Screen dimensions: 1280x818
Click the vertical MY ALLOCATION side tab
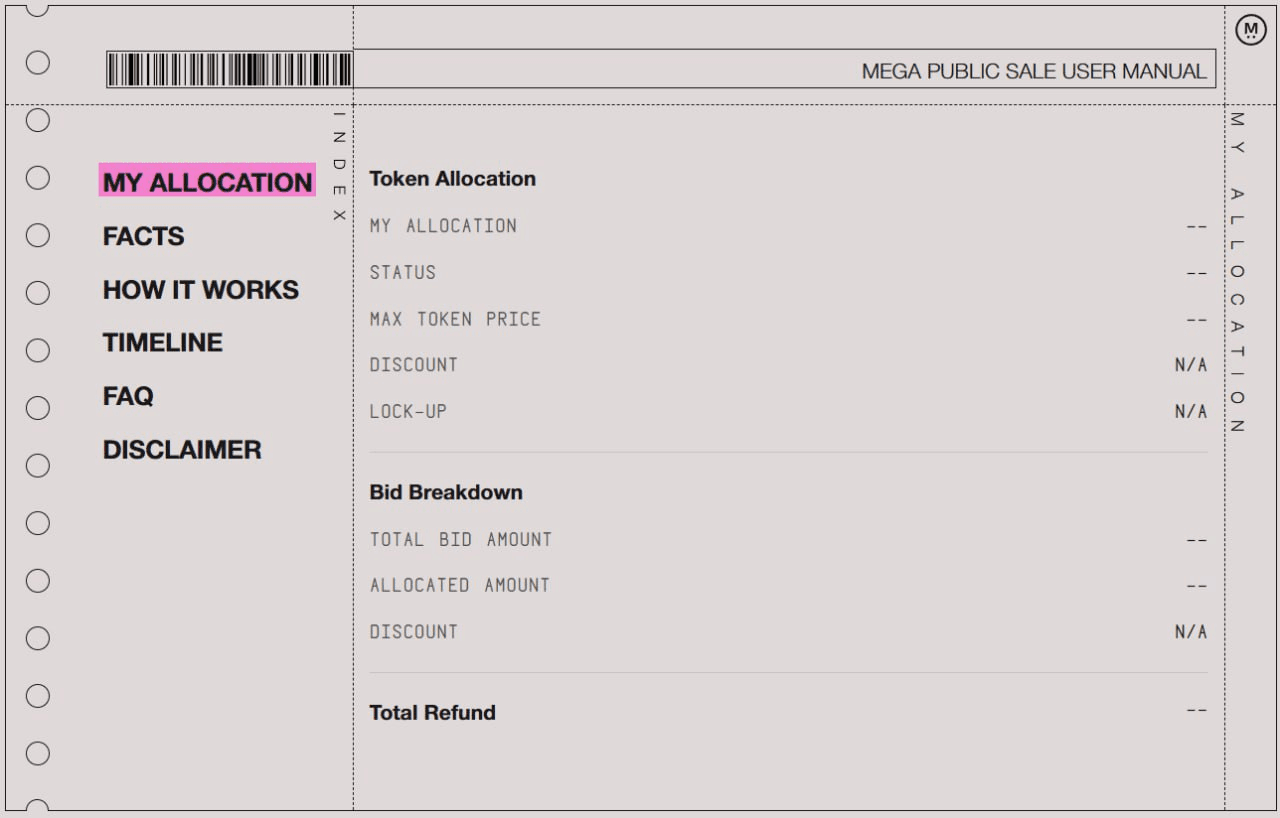click(1237, 272)
